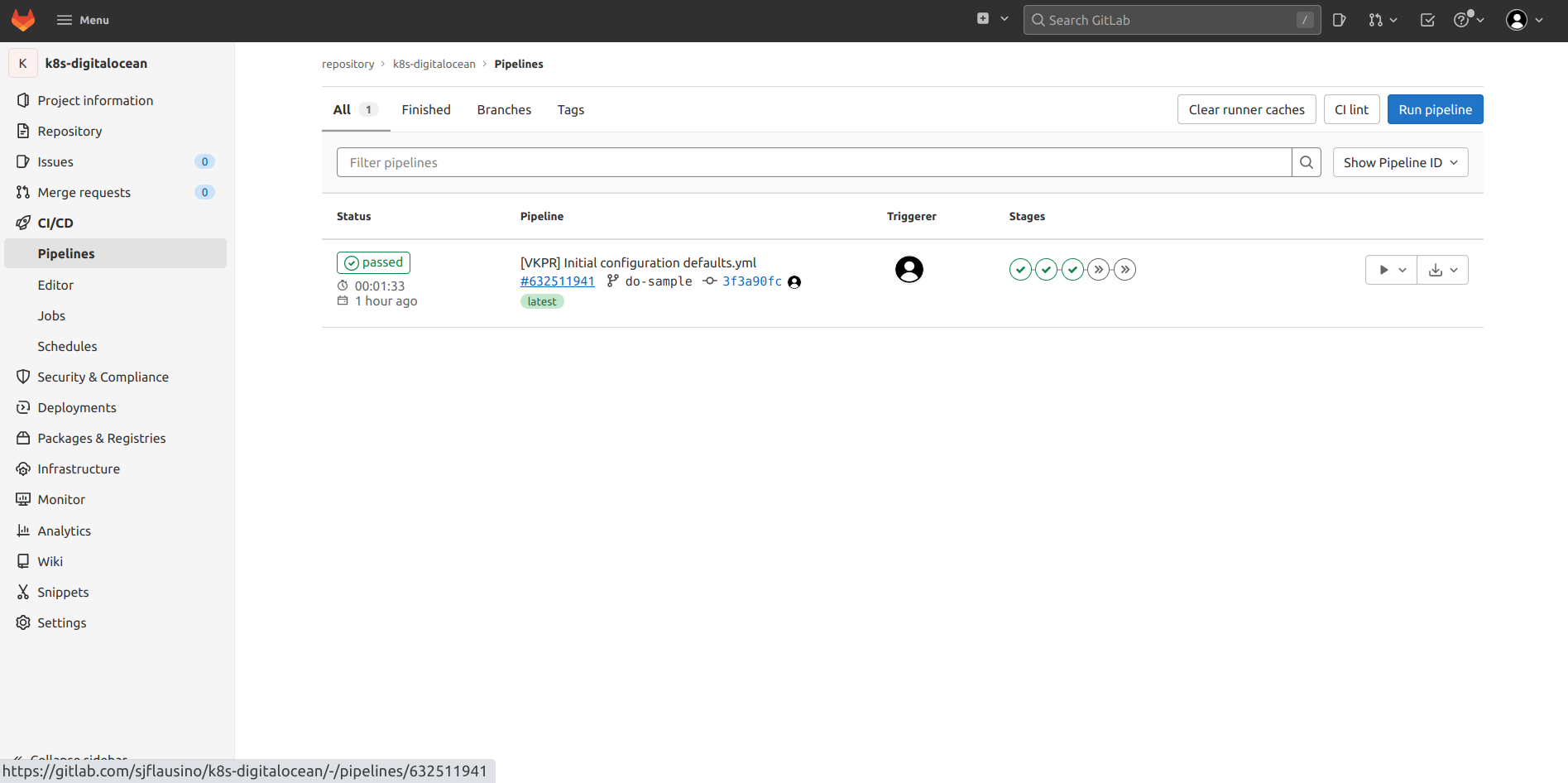Click the triggerer user avatar
This screenshot has height=783, width=1568.
(909, 269)
